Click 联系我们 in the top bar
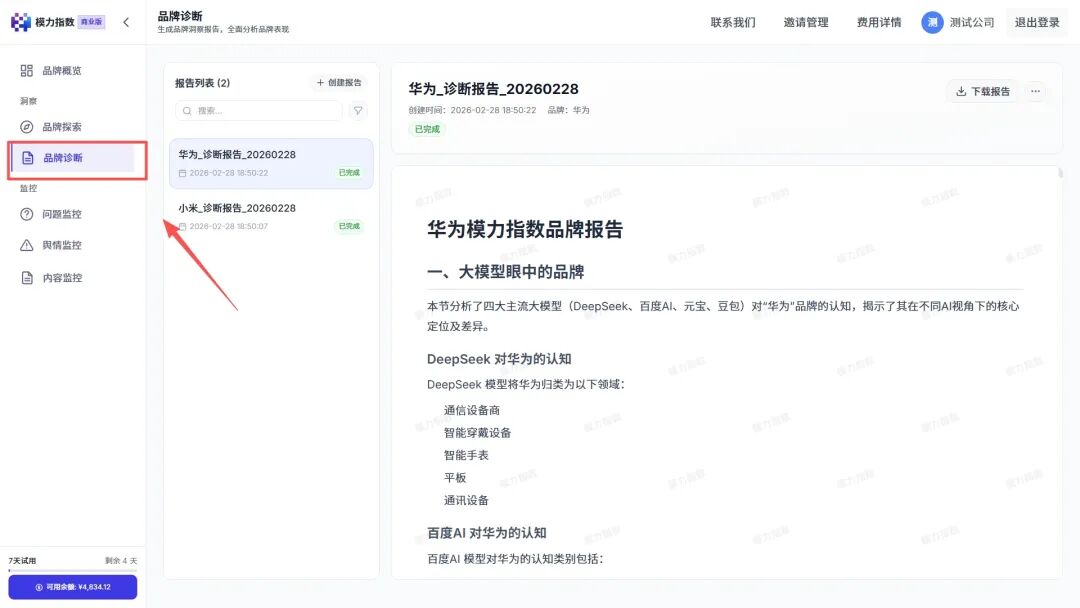 click(733, 22)
